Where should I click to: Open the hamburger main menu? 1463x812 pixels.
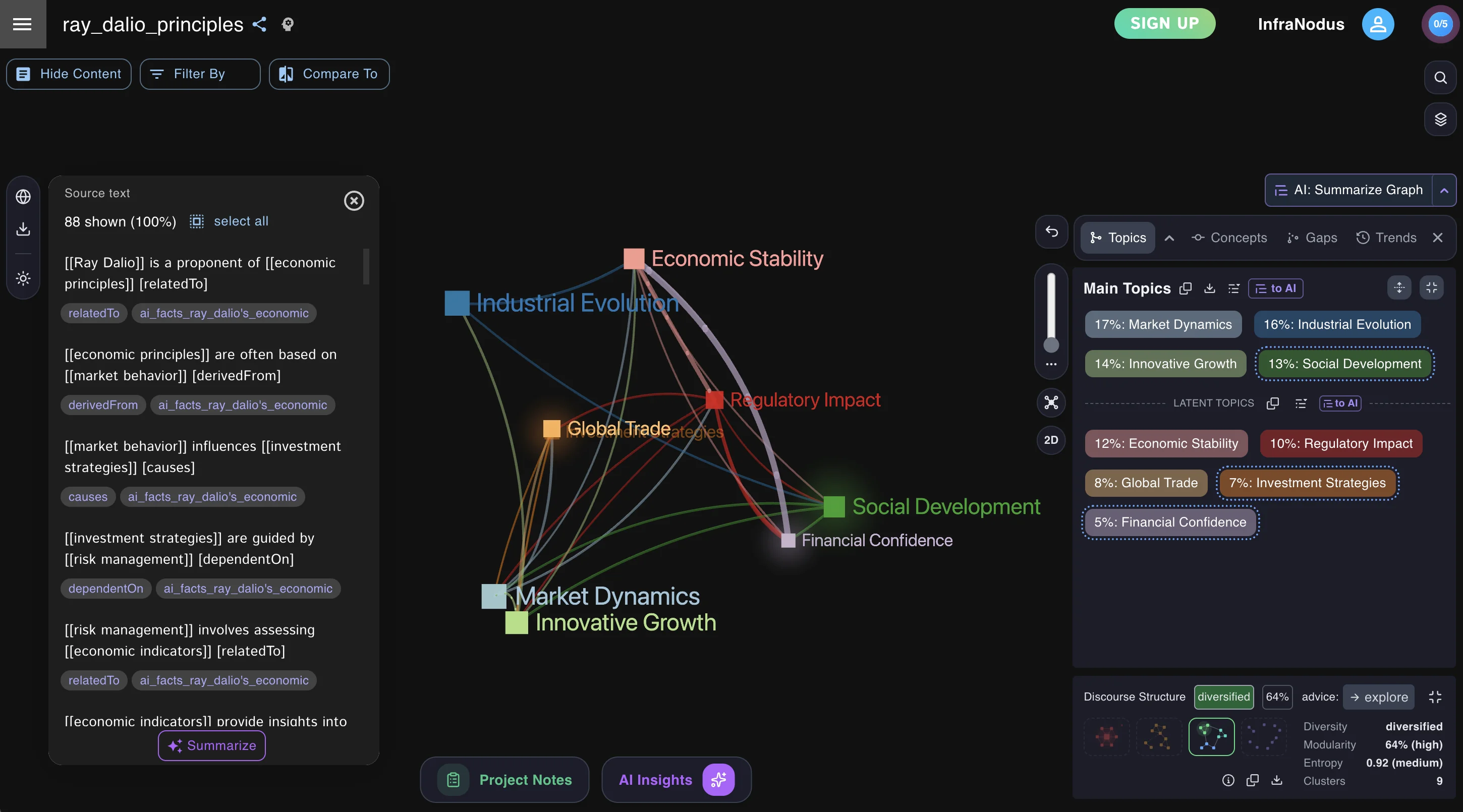tap(23, 24)
